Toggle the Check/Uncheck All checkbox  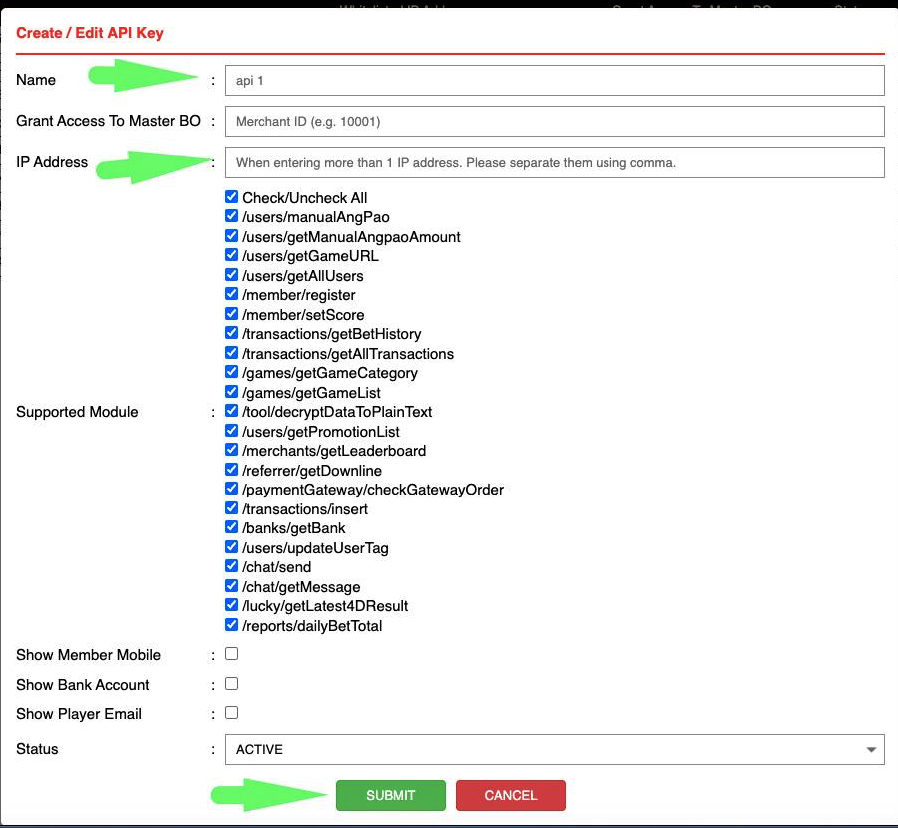(x=231, y=197)
